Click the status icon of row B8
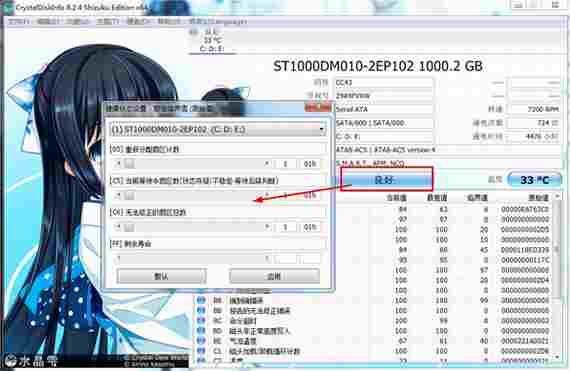 tap(201, 301)
